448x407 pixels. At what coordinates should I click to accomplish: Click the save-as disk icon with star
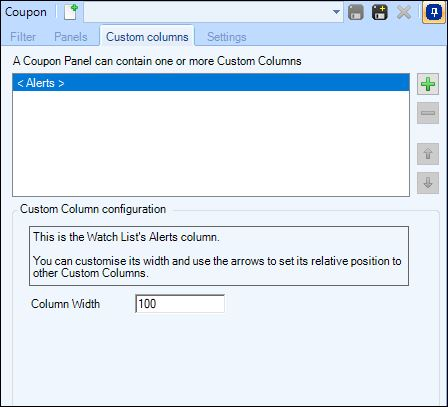380,13
